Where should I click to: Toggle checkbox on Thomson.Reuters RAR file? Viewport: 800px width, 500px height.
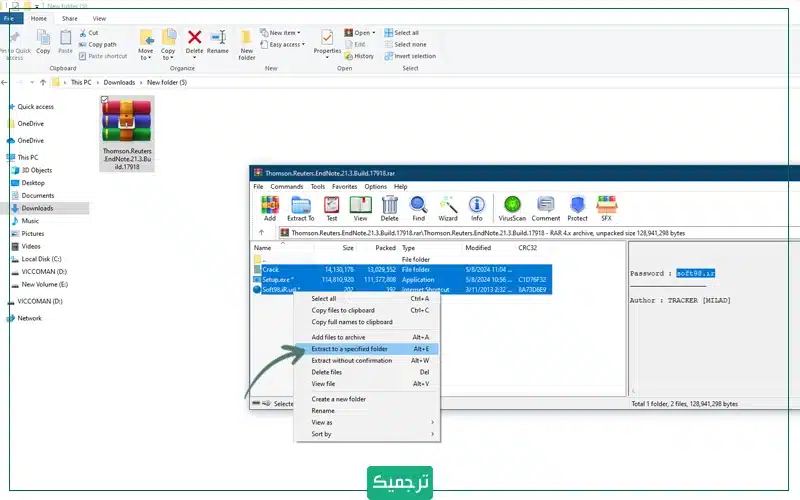(x=105, y=99)
